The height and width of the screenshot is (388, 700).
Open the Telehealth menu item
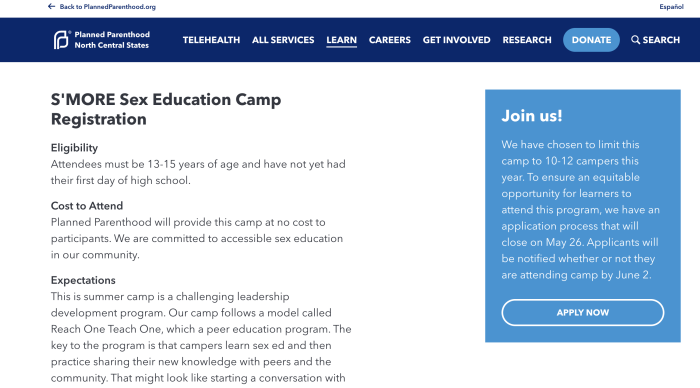(x=211, y=40)
